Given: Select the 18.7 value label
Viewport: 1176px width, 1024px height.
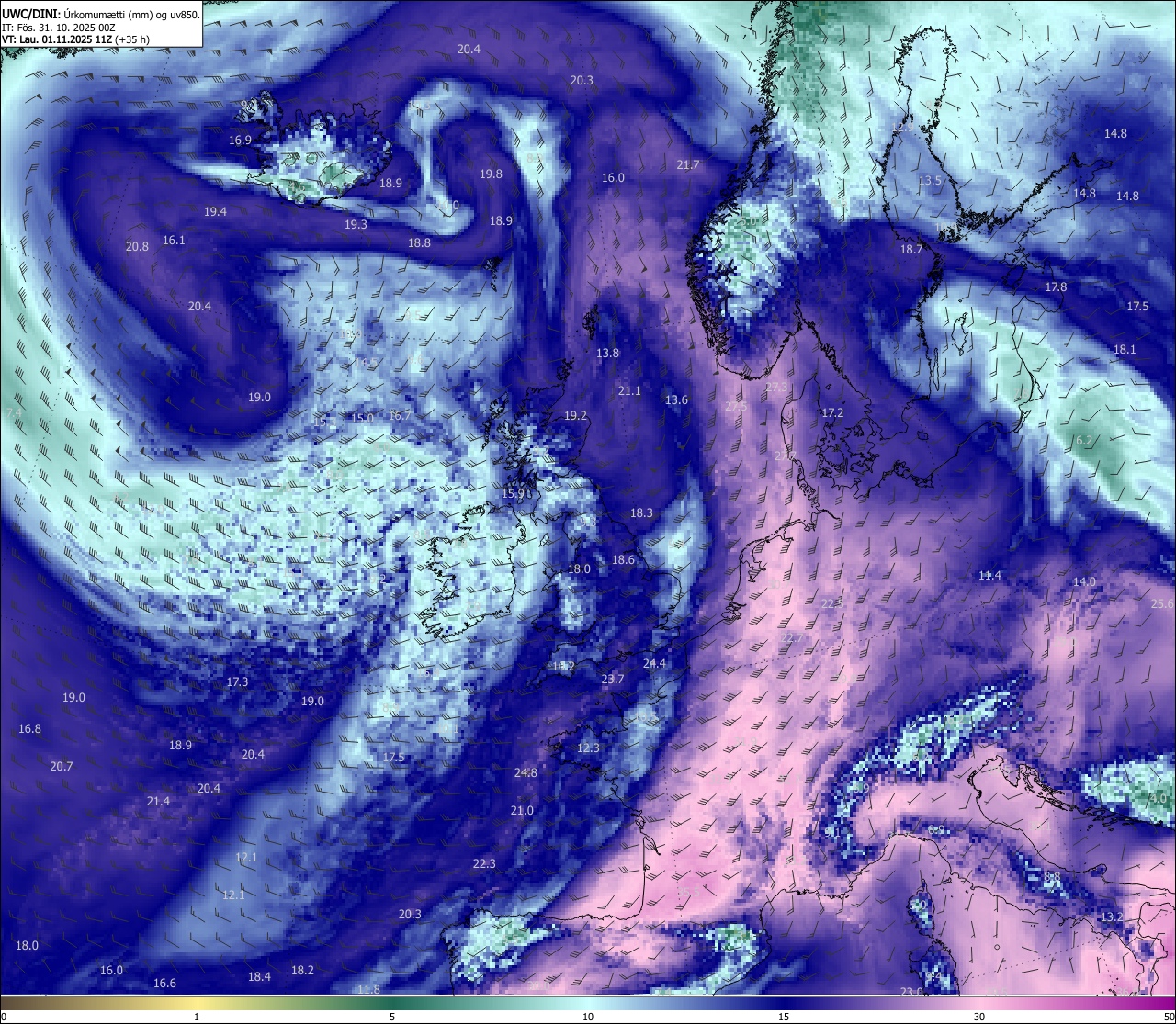Looking at the screenshot, I should pos(910,250).
